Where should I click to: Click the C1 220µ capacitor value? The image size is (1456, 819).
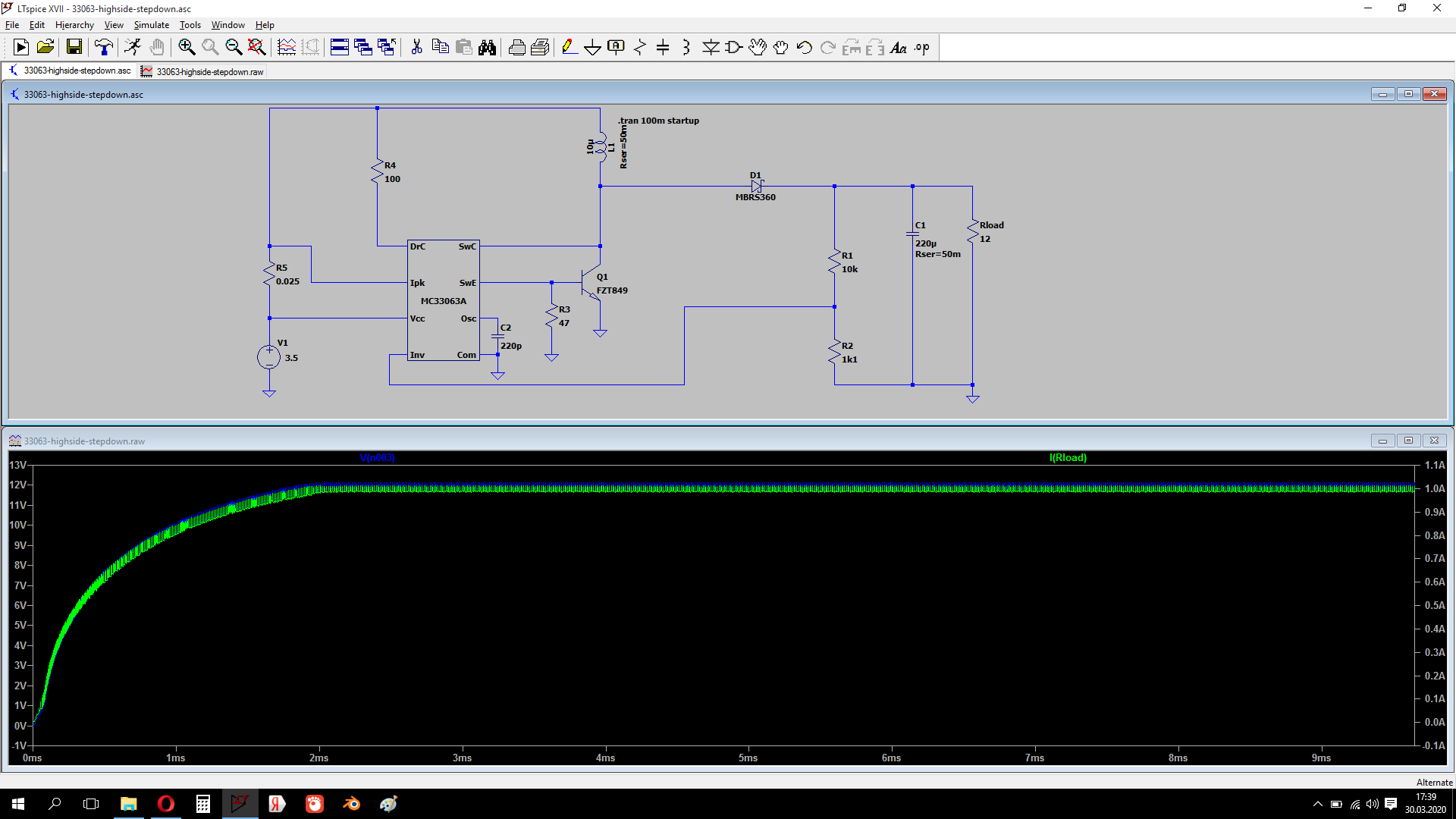tap(926, 243)
